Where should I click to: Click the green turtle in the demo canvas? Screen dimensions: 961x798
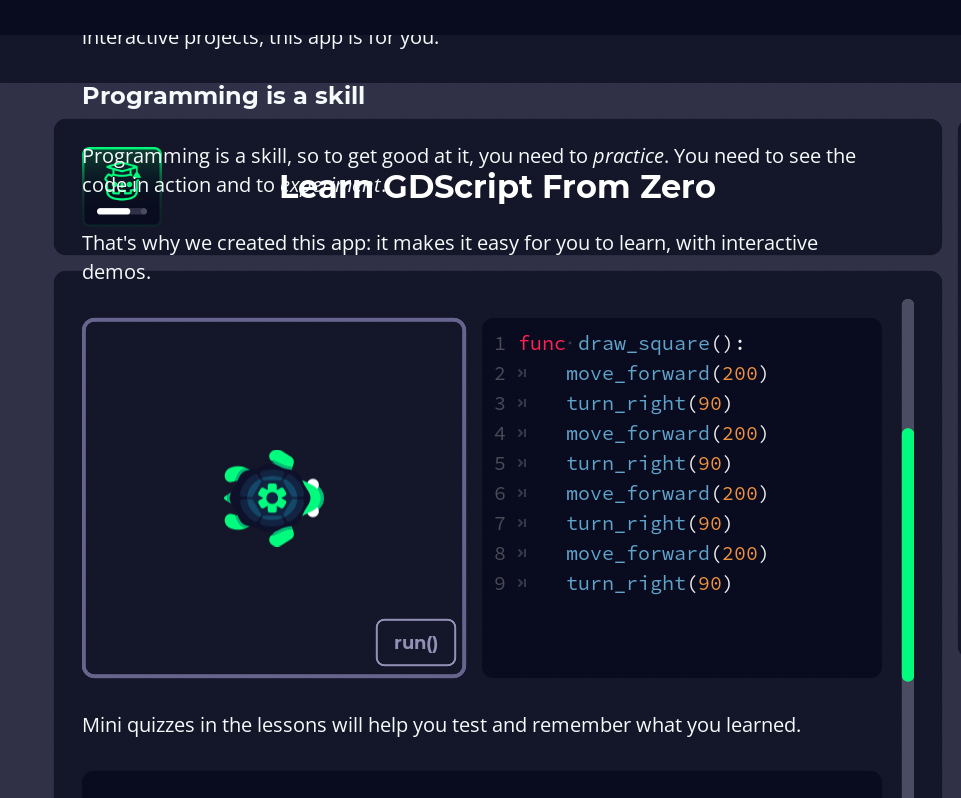click(x=273, y=498)
